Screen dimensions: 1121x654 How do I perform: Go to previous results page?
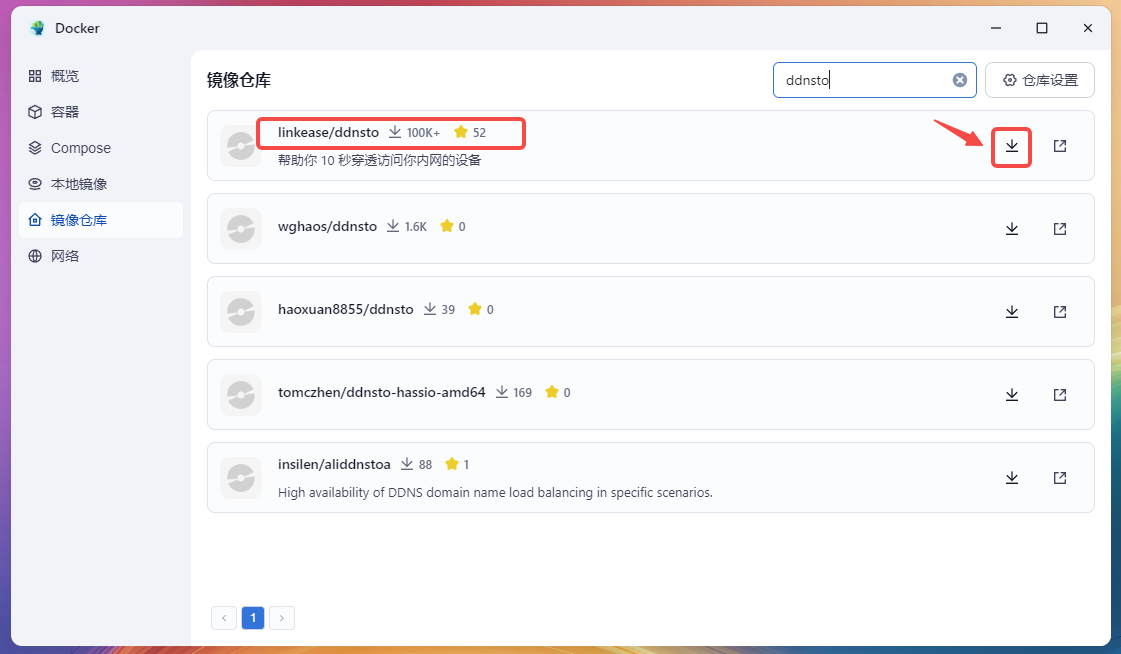coord(224,618)
